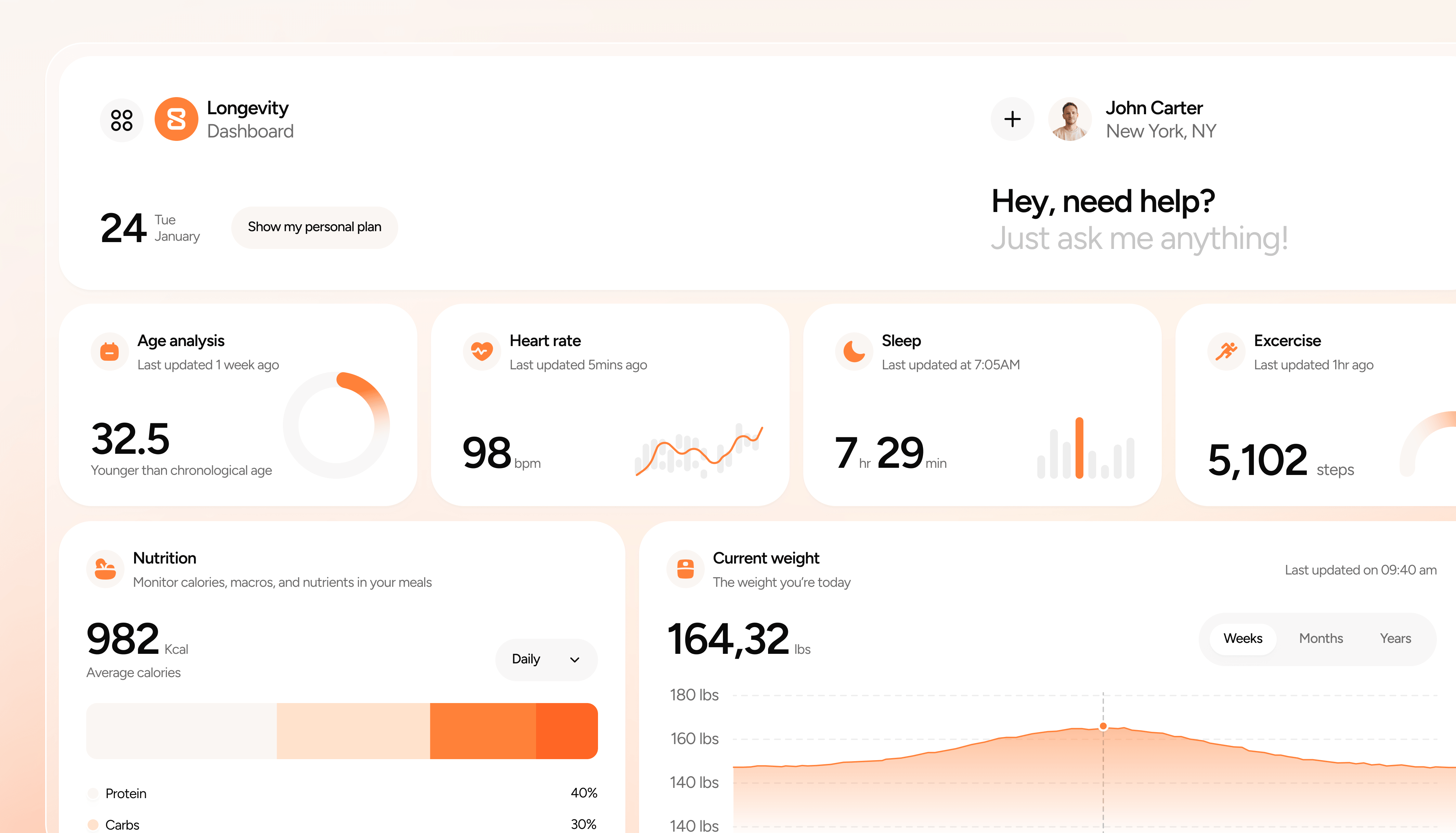Screen dimensions: 1456x833
Task: Click the steps progress arc
Action: pyautogui.click(x=1428, y=444)
